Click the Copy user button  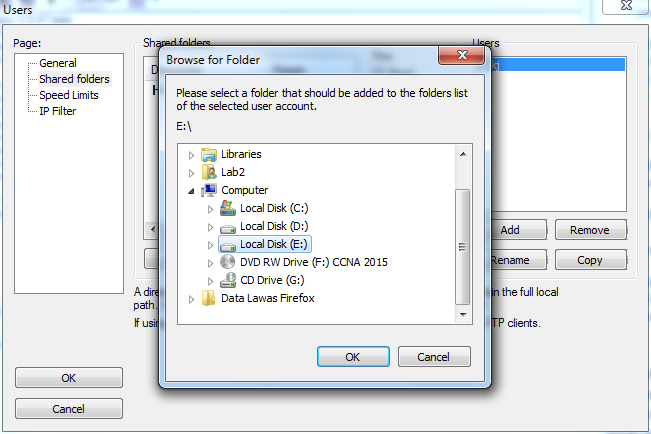[590, 260]
